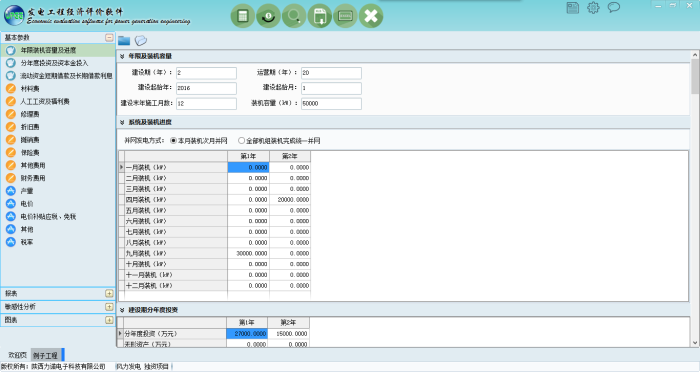Select 一月装机 第1年 highlighted cell
700x372 pixels.
click(248, 167)
